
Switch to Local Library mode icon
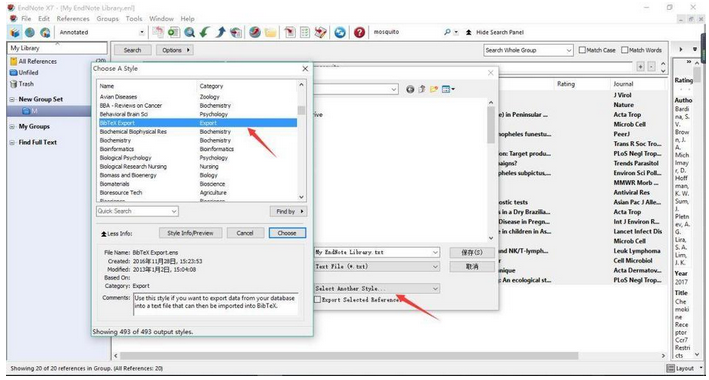coord(15,33)
